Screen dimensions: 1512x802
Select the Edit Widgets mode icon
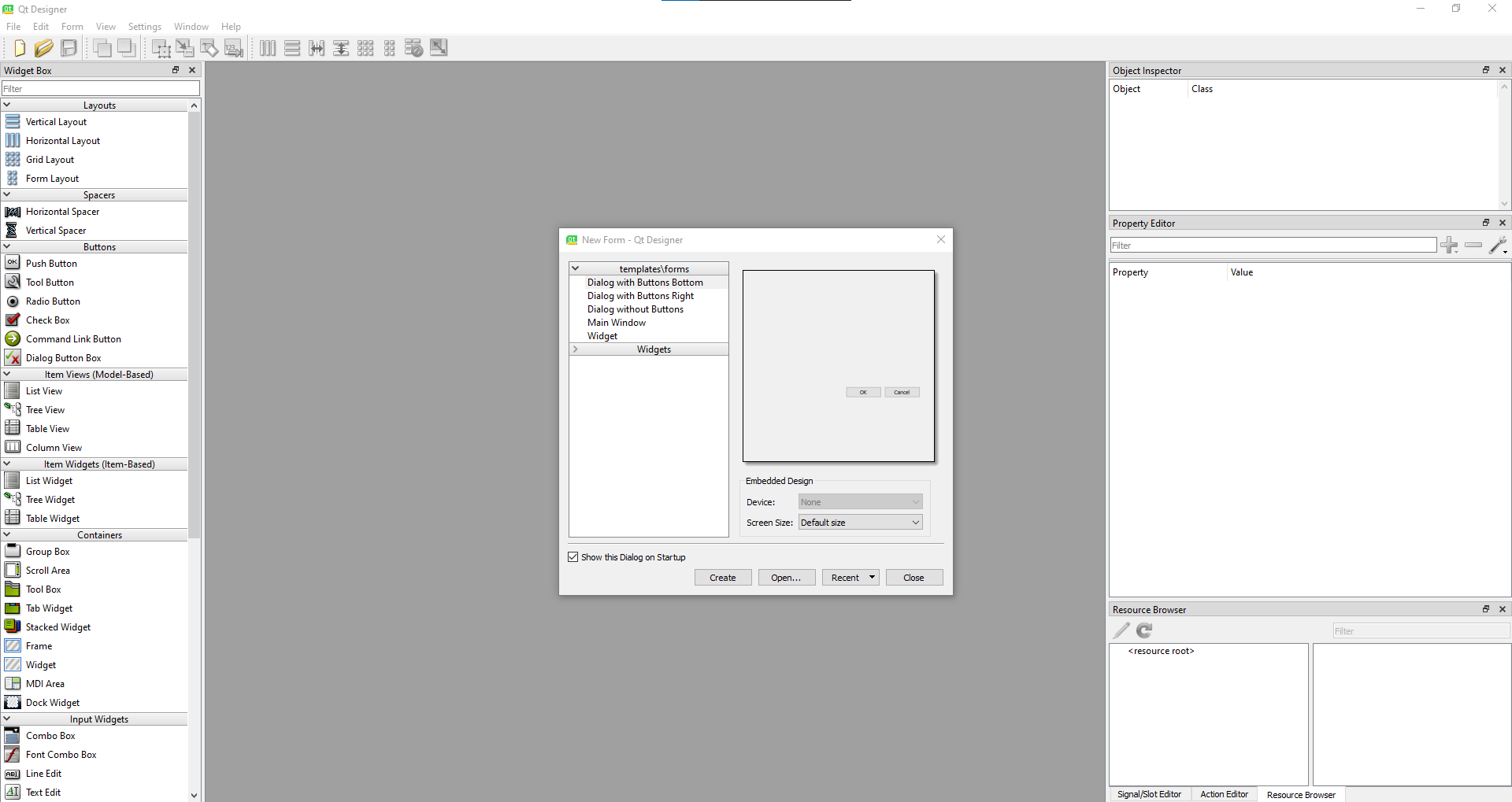(161, 48)
